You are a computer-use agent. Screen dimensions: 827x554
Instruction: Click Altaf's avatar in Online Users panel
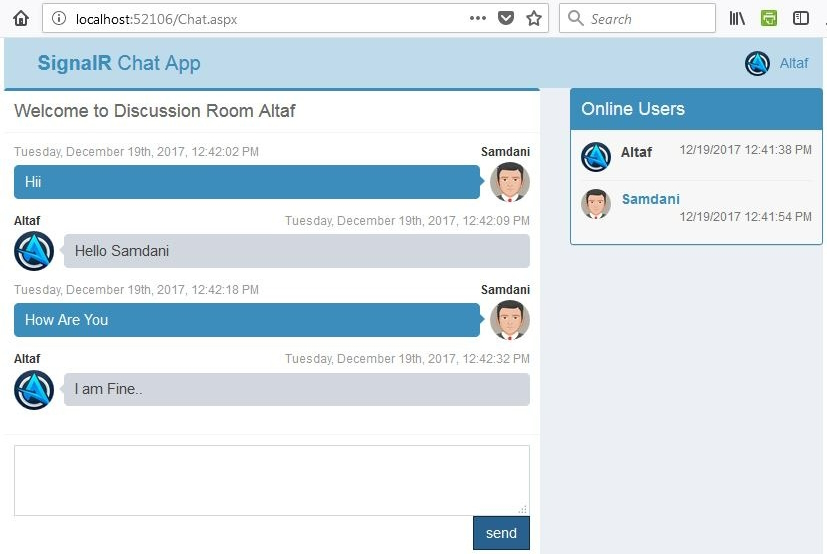click(596, 157)
